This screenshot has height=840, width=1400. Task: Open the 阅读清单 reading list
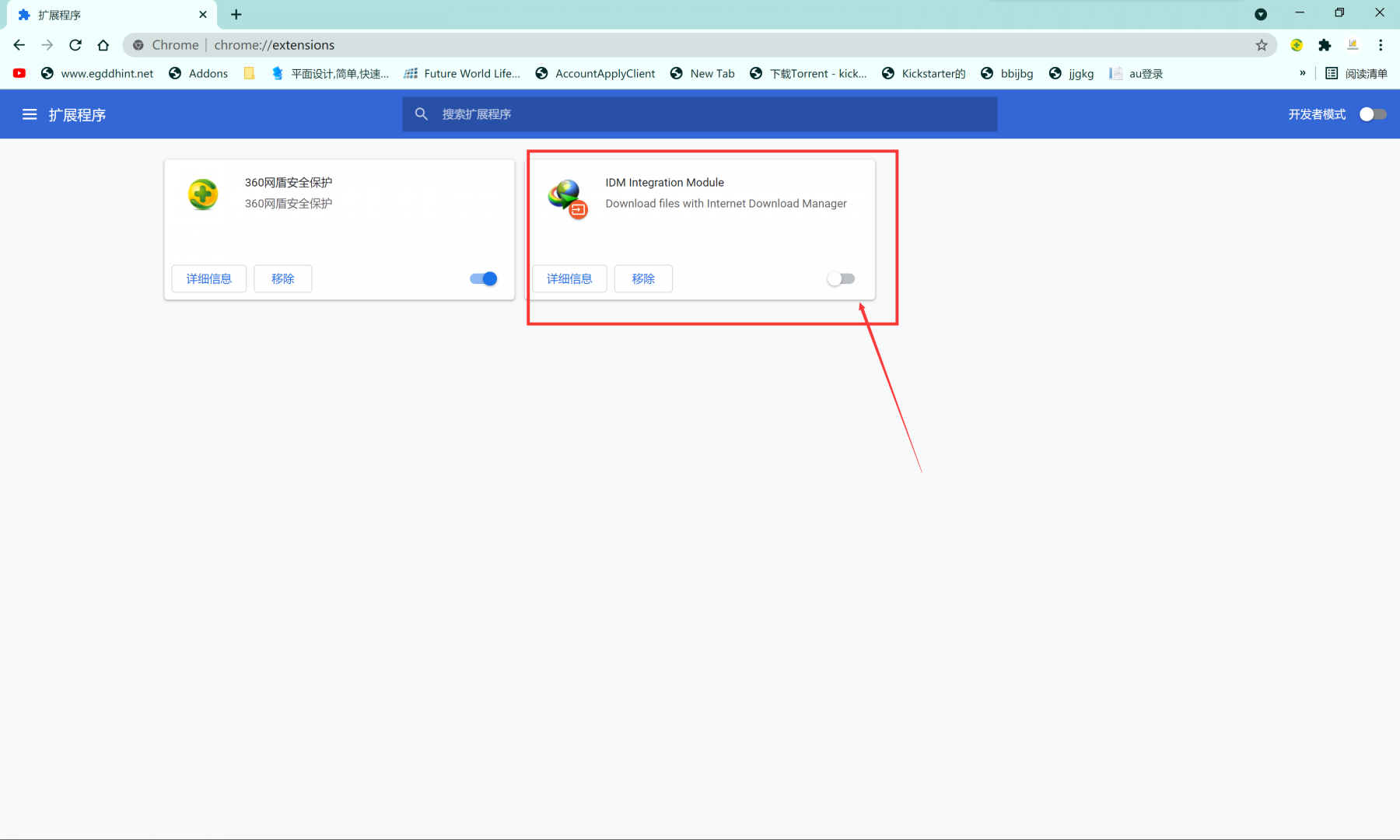coord(1356,73)
